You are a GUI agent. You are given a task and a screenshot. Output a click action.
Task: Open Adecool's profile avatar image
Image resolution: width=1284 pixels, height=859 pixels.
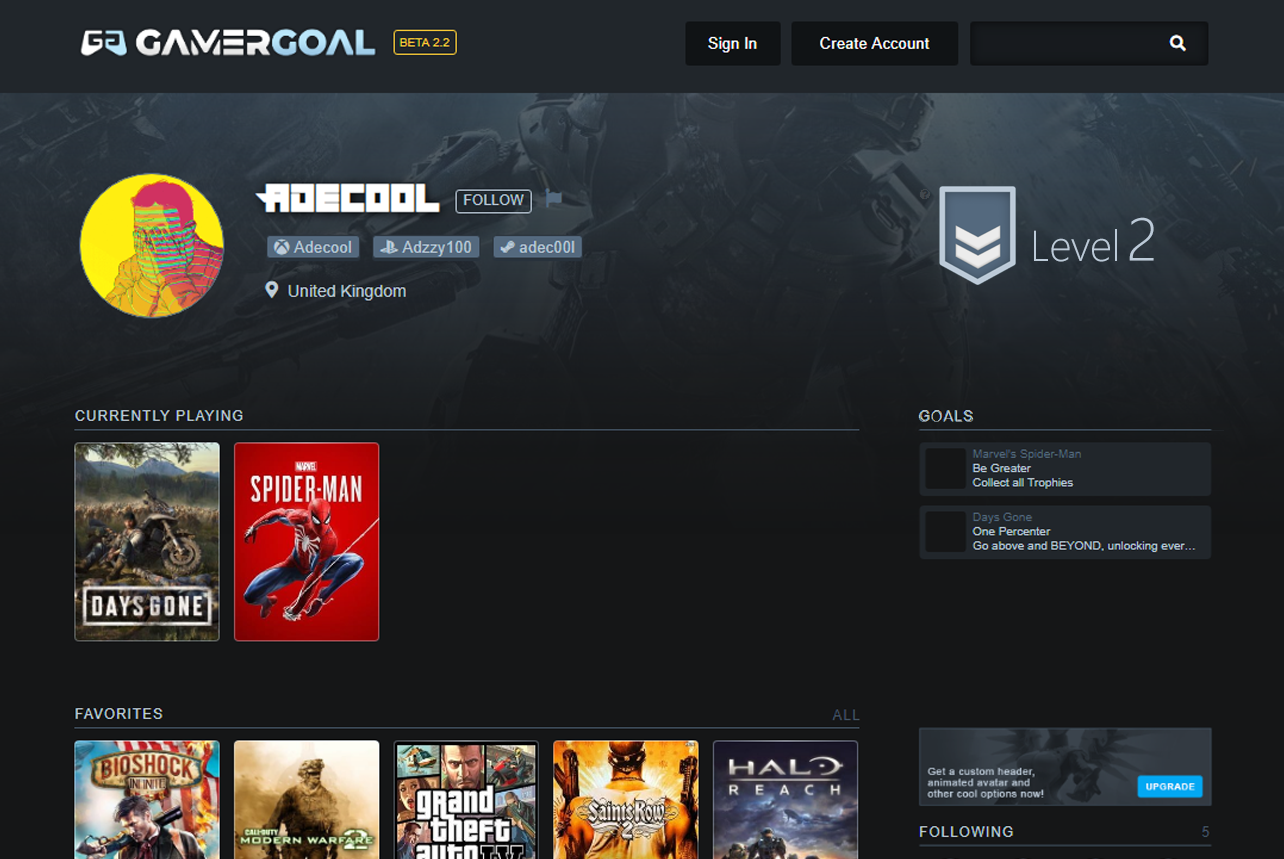point(152,245)
